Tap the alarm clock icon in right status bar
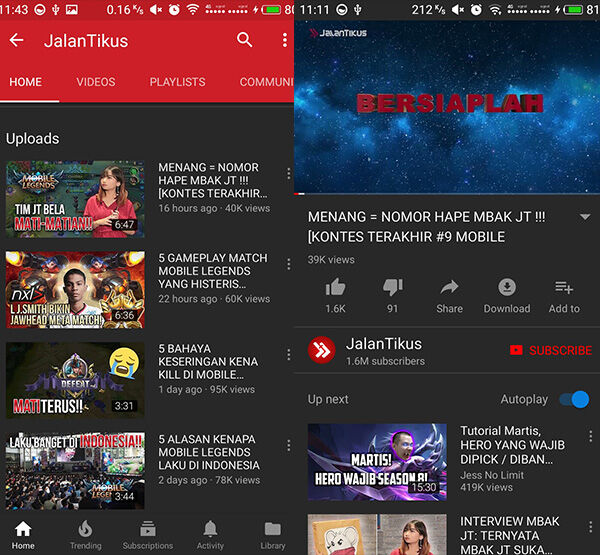600x555 pixels. tap(476, 10)
